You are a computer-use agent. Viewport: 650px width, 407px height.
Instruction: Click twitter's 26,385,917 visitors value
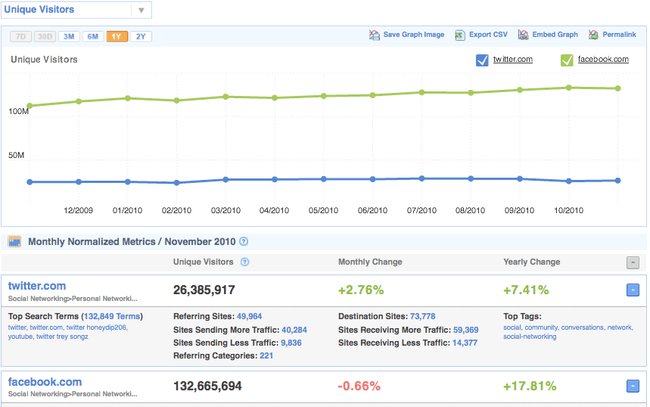tap(204, 290)
